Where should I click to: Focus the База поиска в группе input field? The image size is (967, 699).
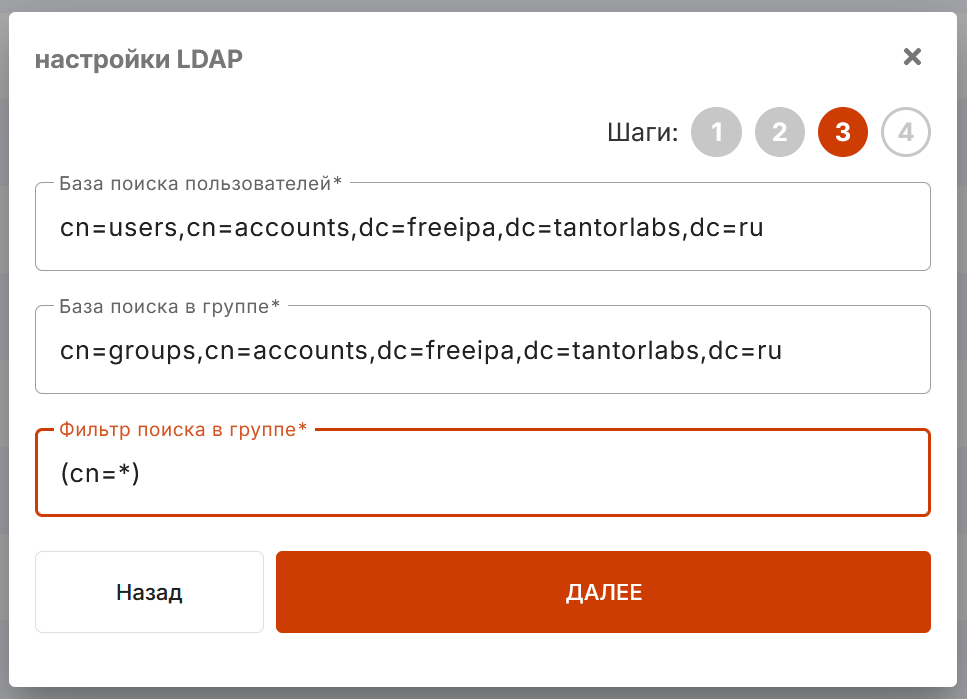[x=483, y=350]
